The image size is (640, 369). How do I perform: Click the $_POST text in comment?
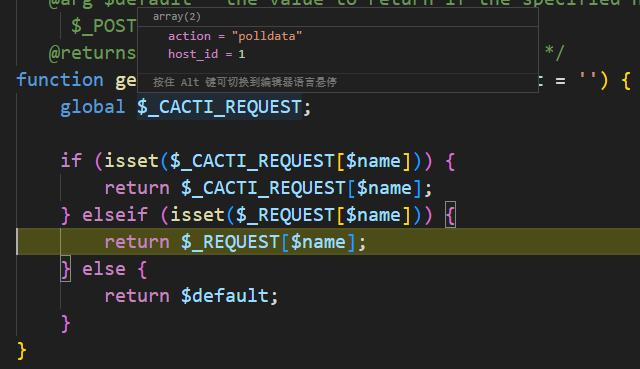coord(103,26)
